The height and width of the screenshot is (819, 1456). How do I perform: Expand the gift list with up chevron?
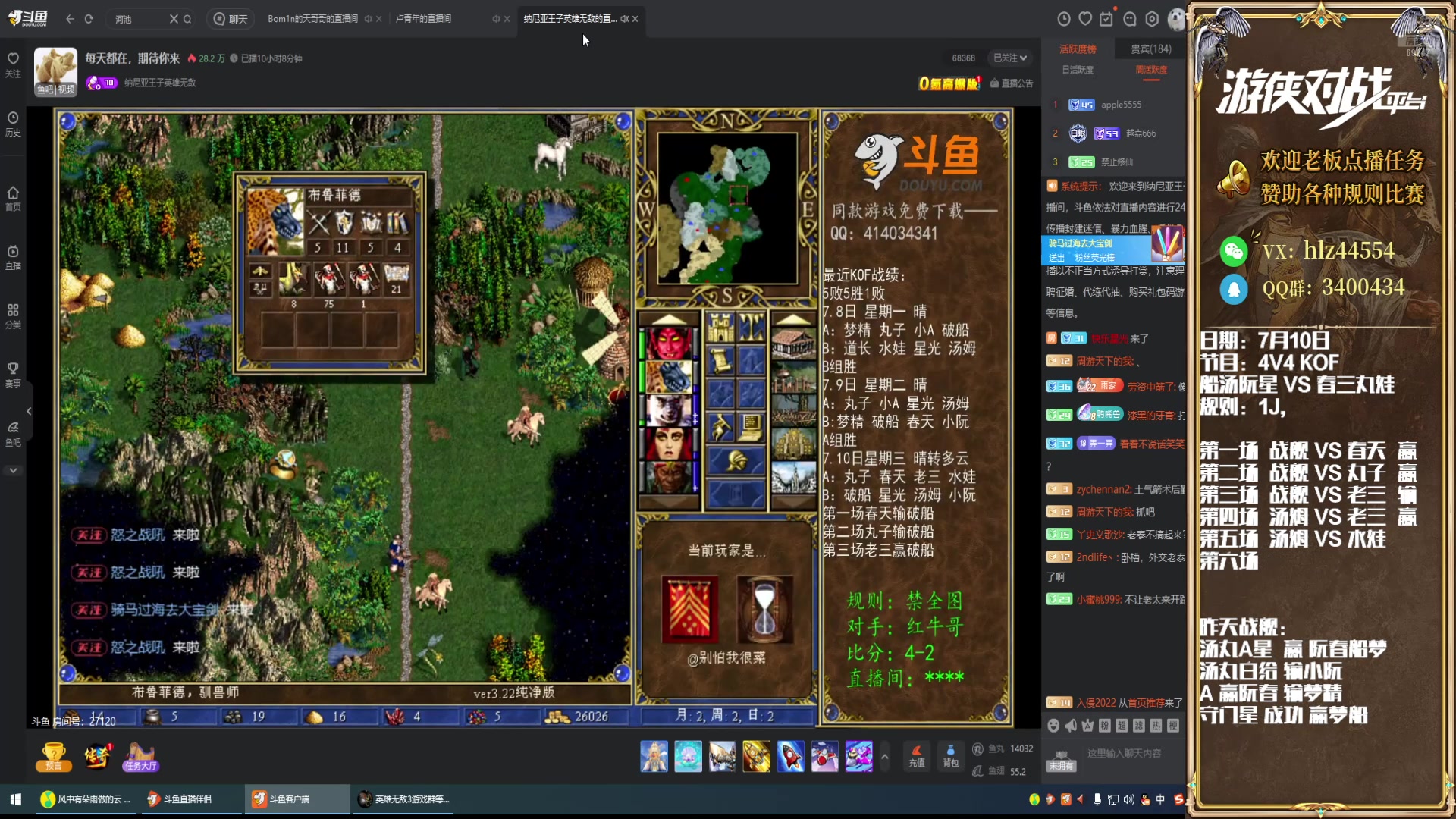point(884,757)
